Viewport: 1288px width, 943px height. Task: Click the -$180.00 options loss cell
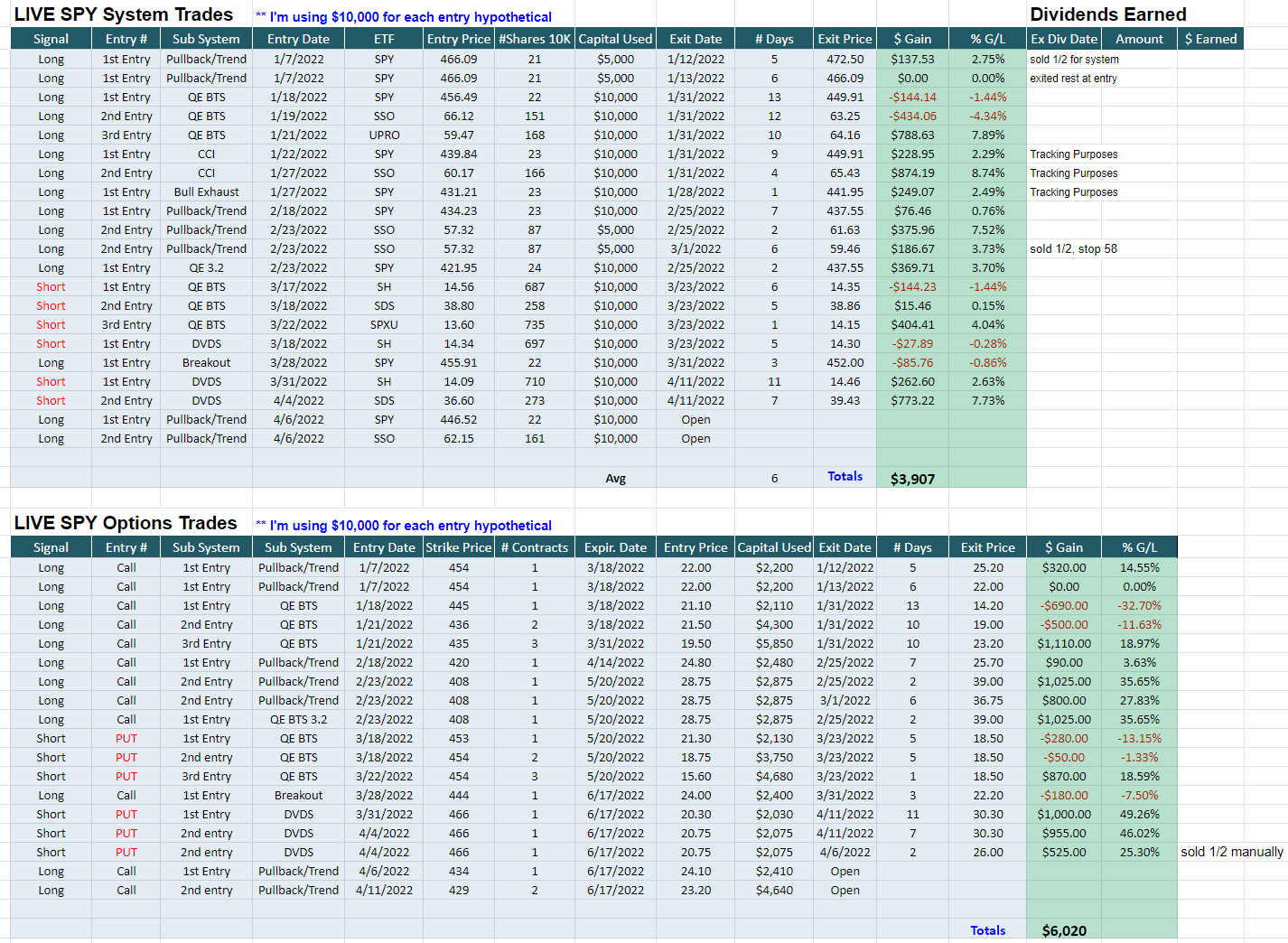click(1064, 795)
